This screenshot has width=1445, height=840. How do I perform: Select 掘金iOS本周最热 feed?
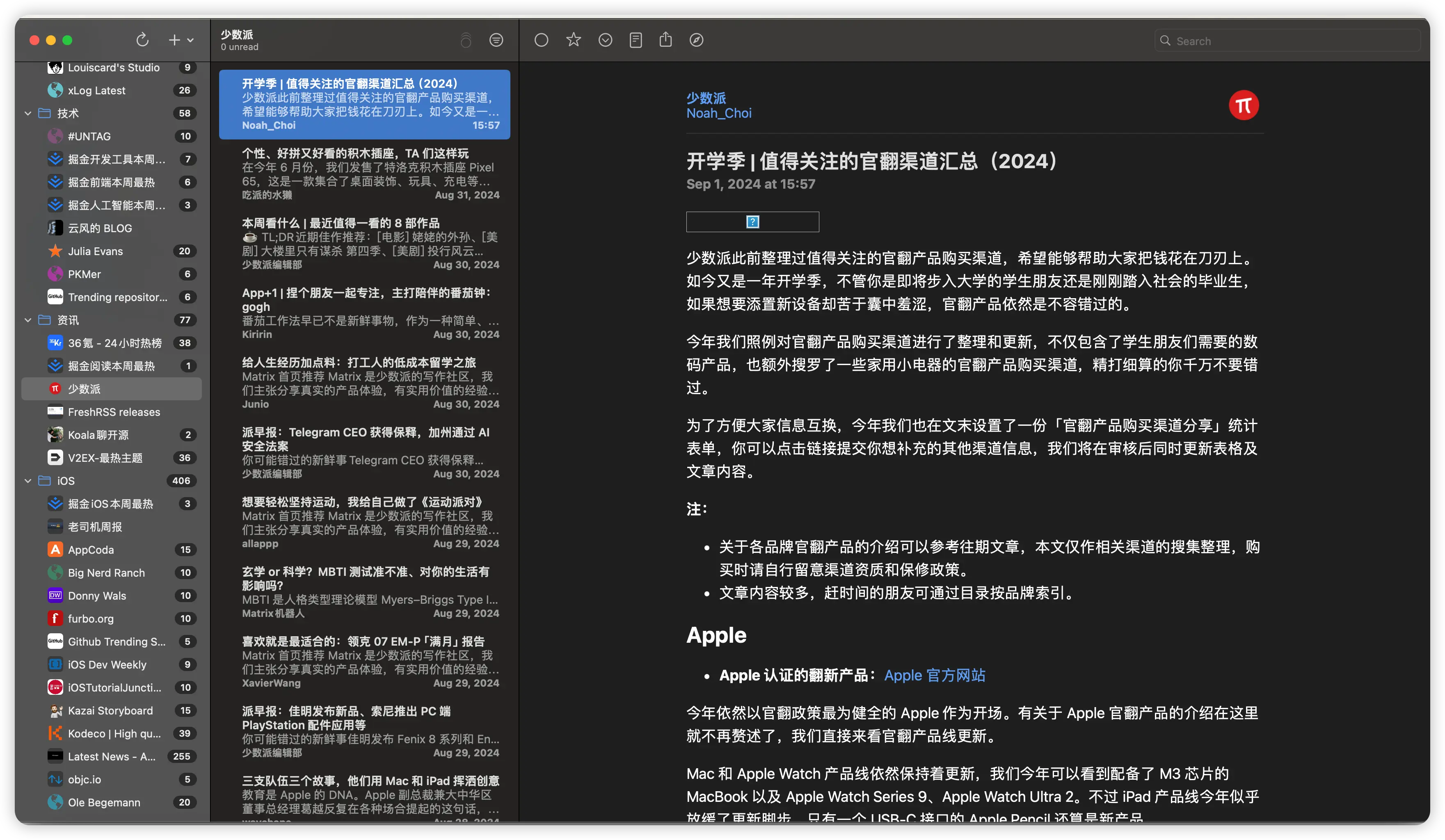112,503
